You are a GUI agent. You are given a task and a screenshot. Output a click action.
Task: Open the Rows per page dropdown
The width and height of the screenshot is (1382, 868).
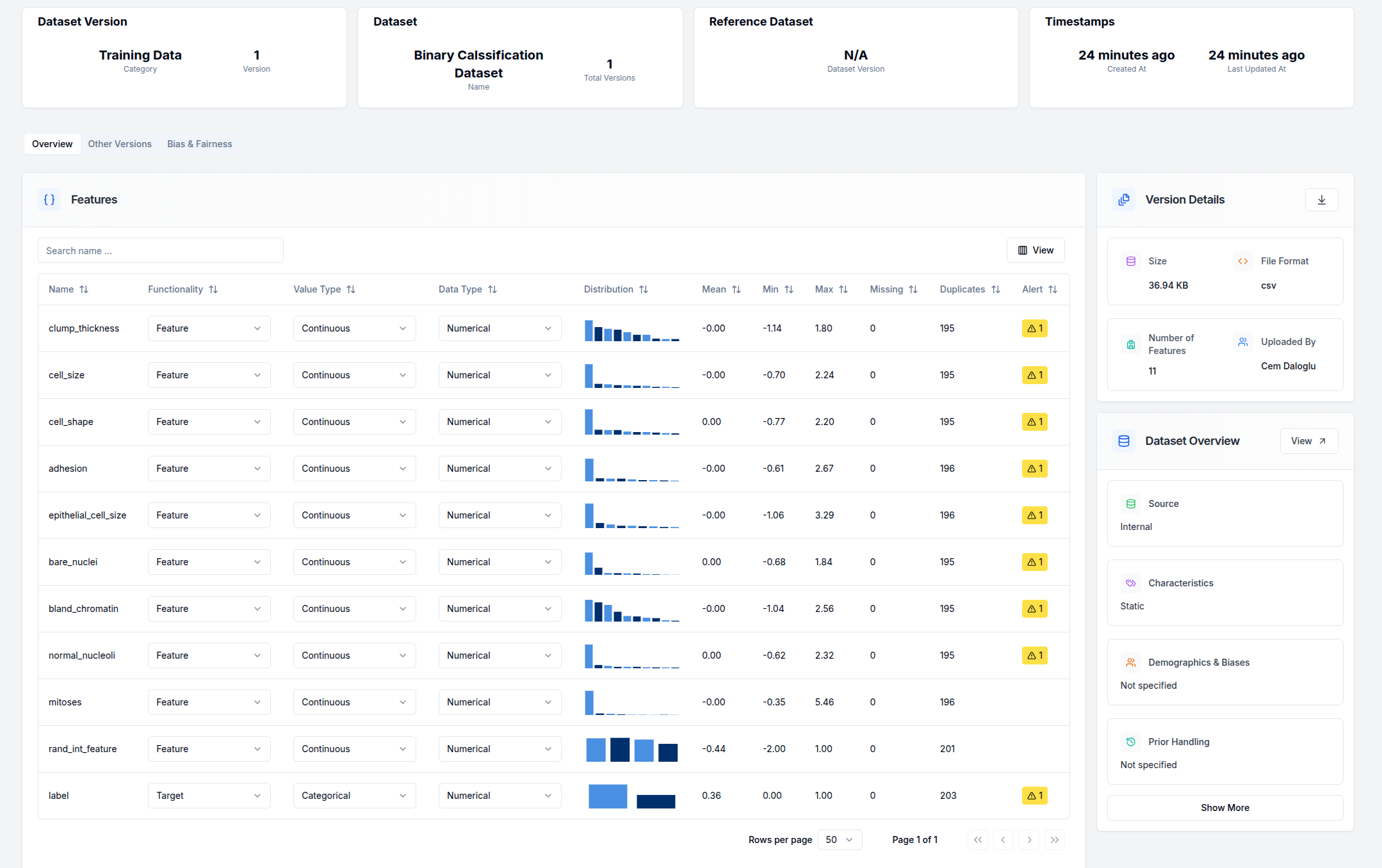click(839, 839)
